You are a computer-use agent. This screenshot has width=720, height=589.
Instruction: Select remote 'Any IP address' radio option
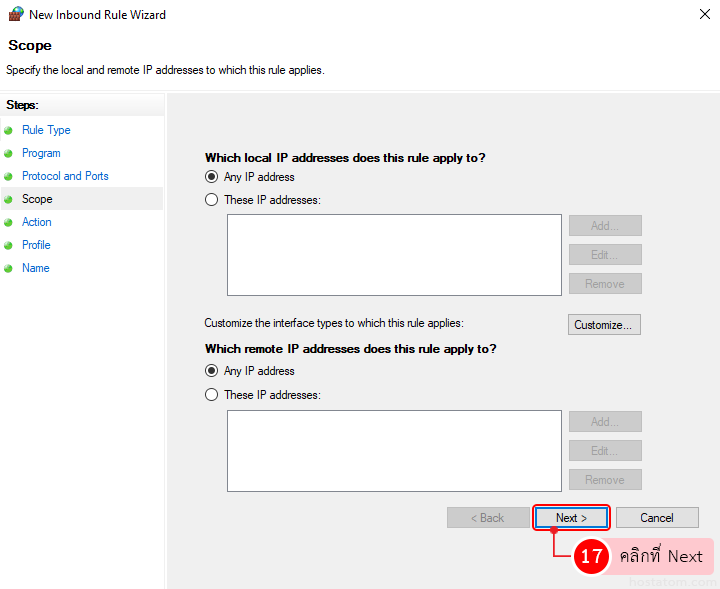coord(211,371)
